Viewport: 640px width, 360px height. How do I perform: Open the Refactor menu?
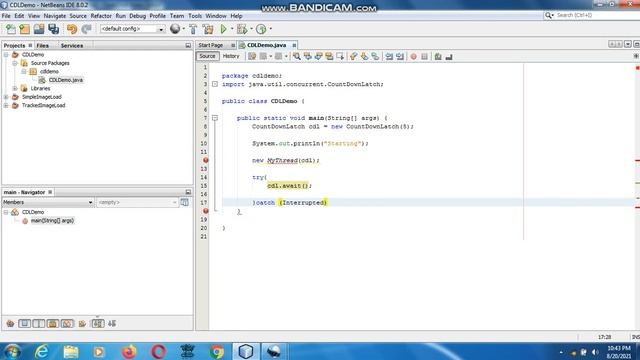click(101, 16)
